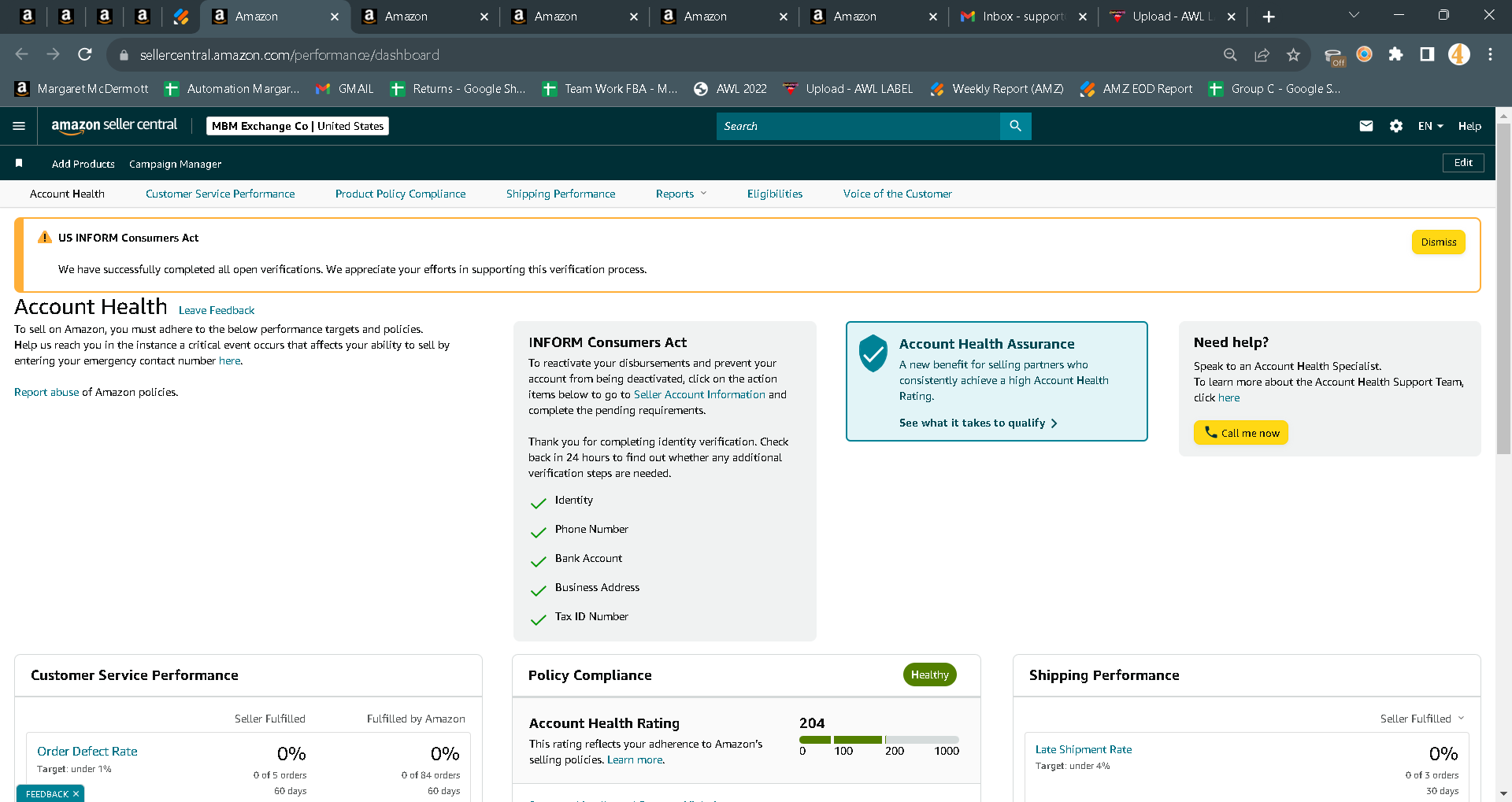
Task: Select the Account Health tab
Action: [67, 194]
